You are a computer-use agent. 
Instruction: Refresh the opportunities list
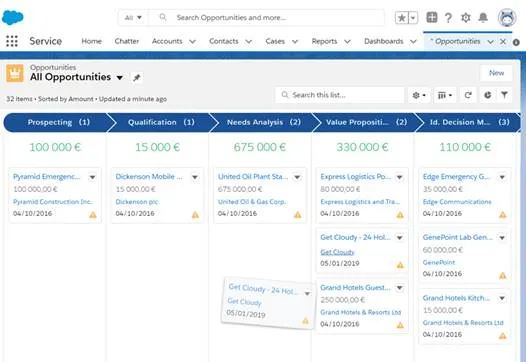click(468, 95)
